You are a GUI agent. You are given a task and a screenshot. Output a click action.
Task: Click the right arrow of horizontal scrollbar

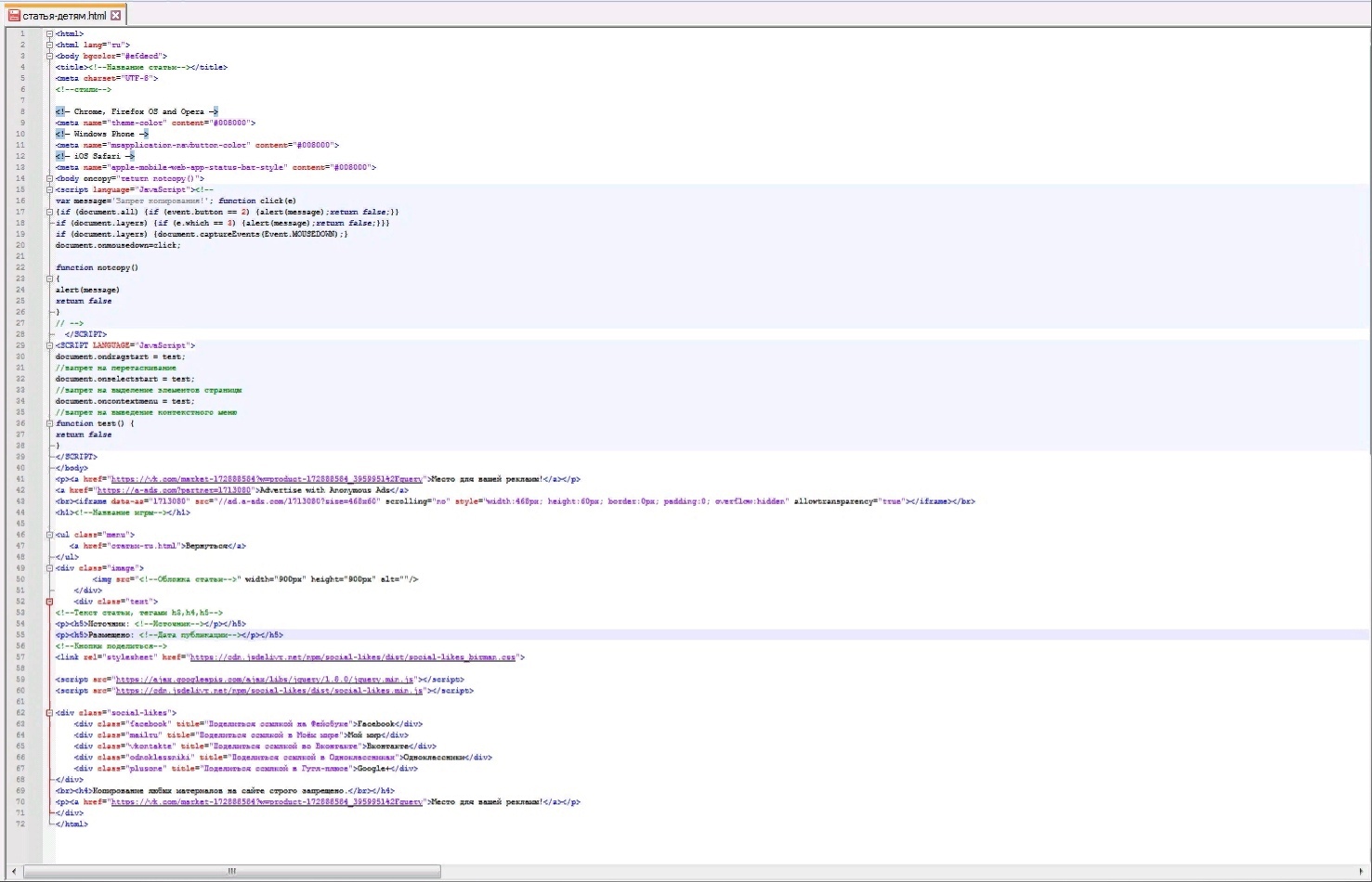(1362, 871)
